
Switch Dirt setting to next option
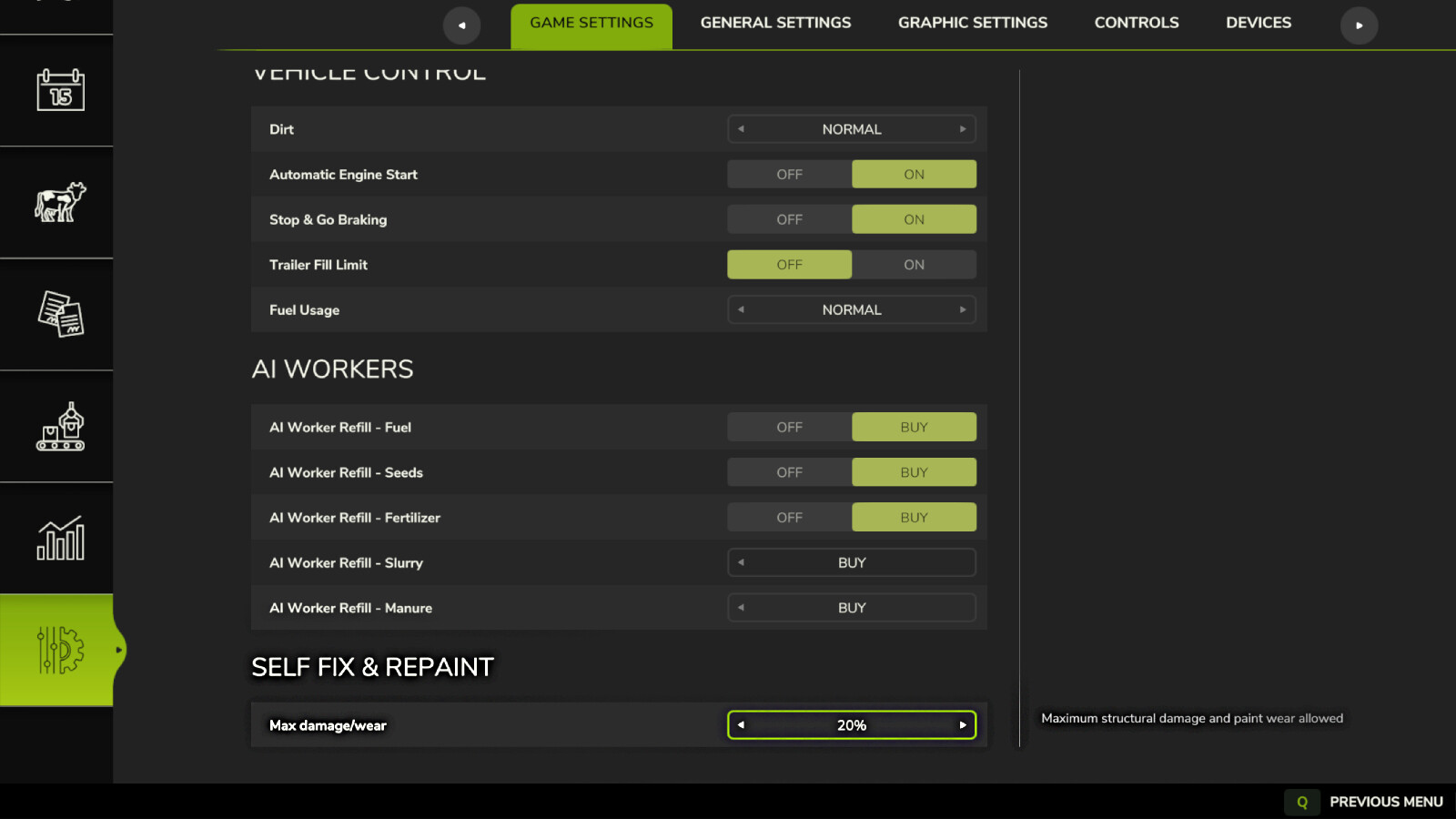pyautogui.click(x=962, y=129)
